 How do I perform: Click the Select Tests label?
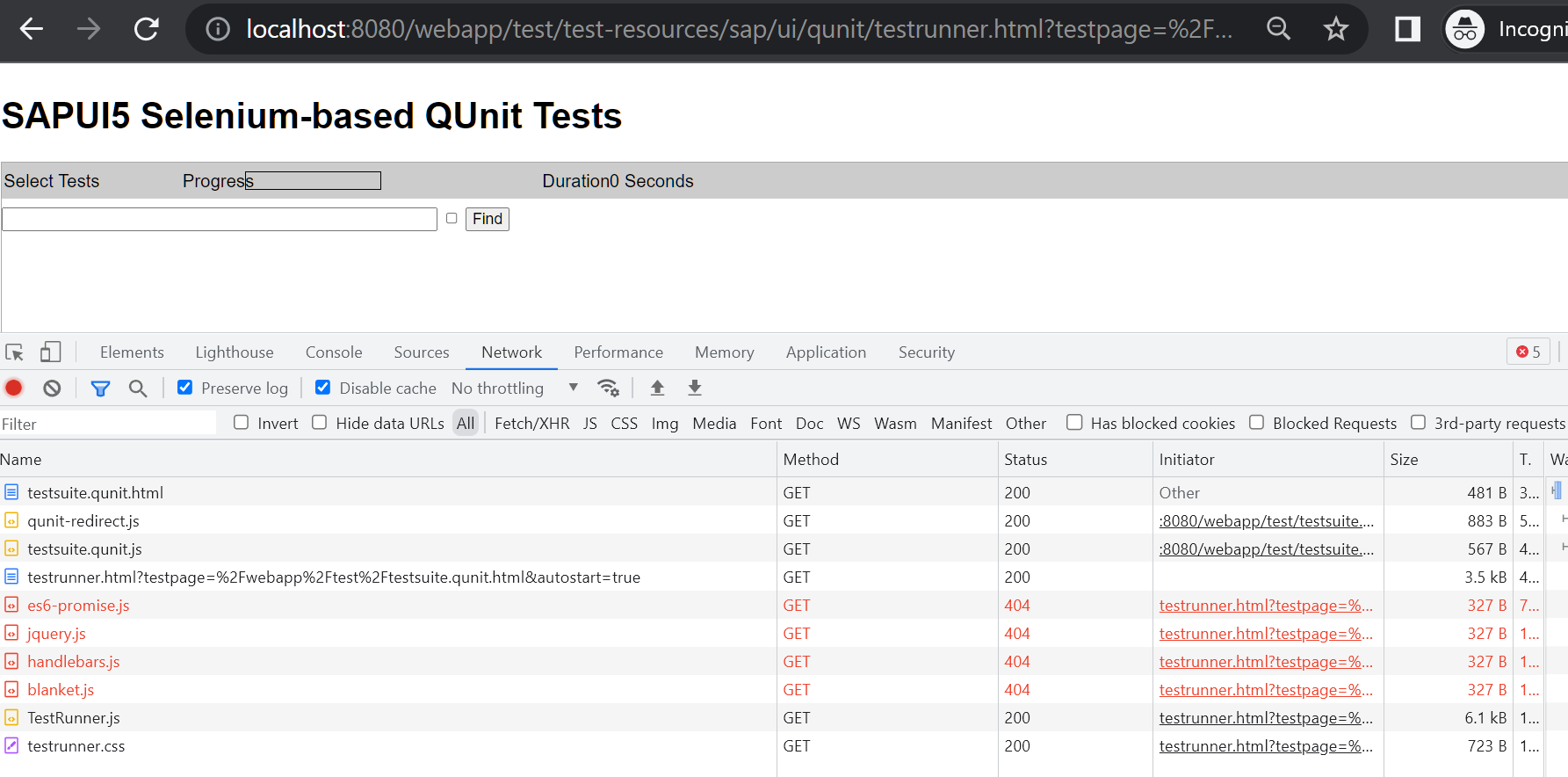(x=52, y=181)
